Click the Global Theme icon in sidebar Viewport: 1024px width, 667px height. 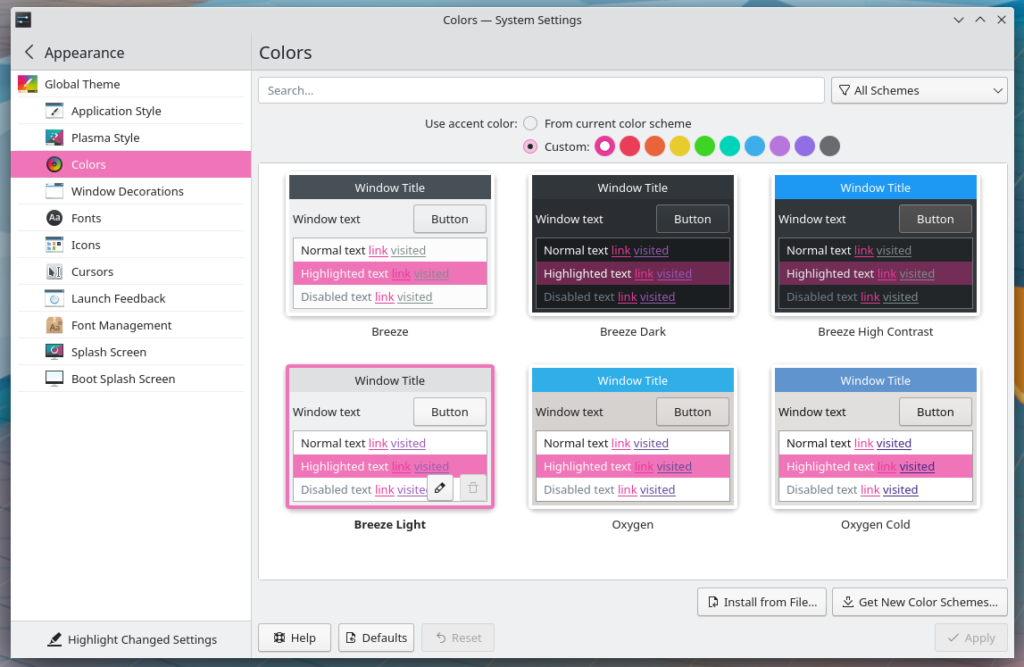28,84
